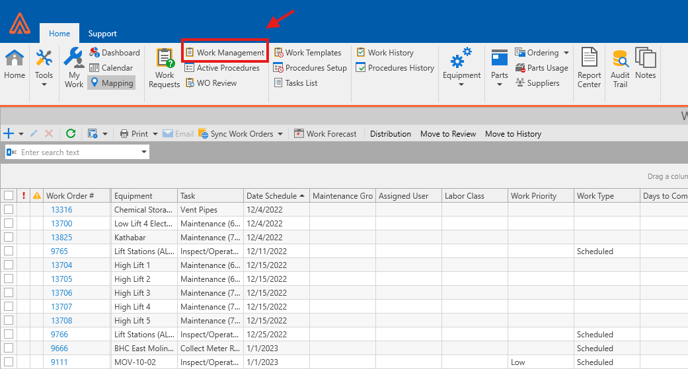Expand the Ordering dropdown arrow
688x369 pixels.
coord(566,53)
